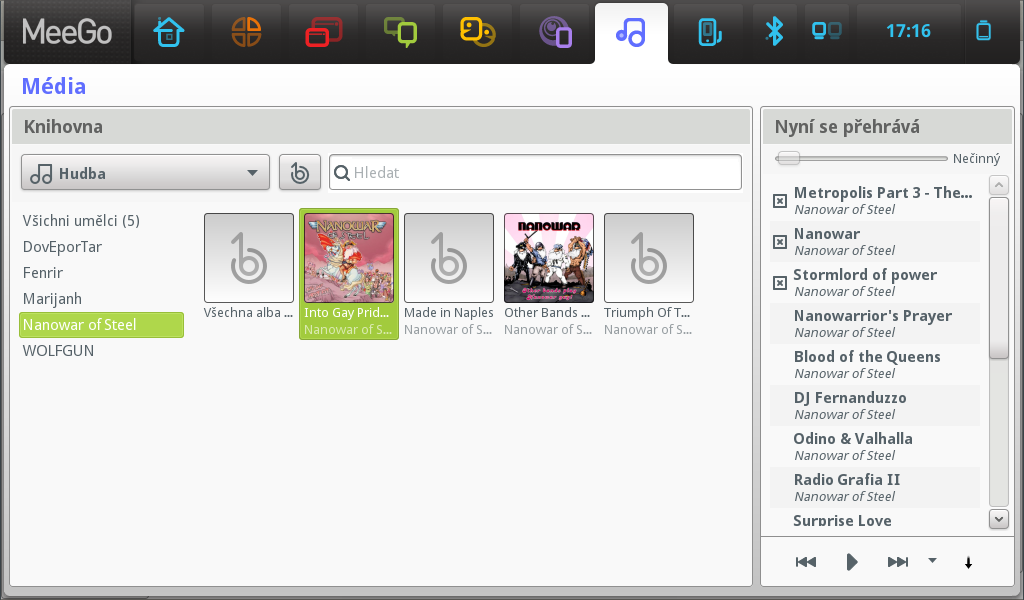Click the battery status icon
This screenshot has height=600, width=1024.
pyautogui.click(x=984, y=31)
